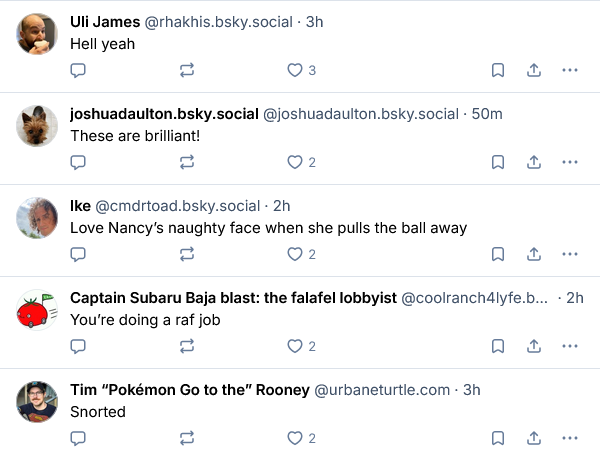Open more options on joshuadaulton's post
The image size is (600, 460).
[570, 162]
